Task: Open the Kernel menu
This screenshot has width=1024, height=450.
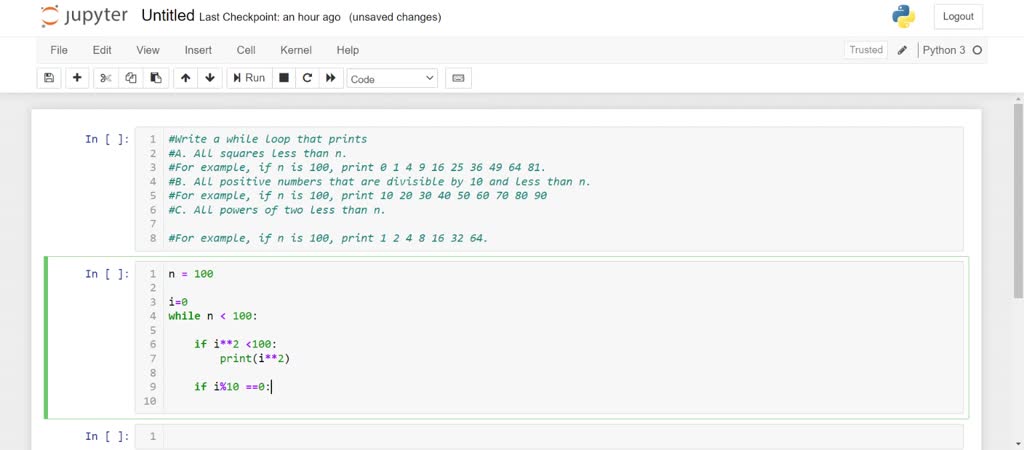Action: (296, 50)
